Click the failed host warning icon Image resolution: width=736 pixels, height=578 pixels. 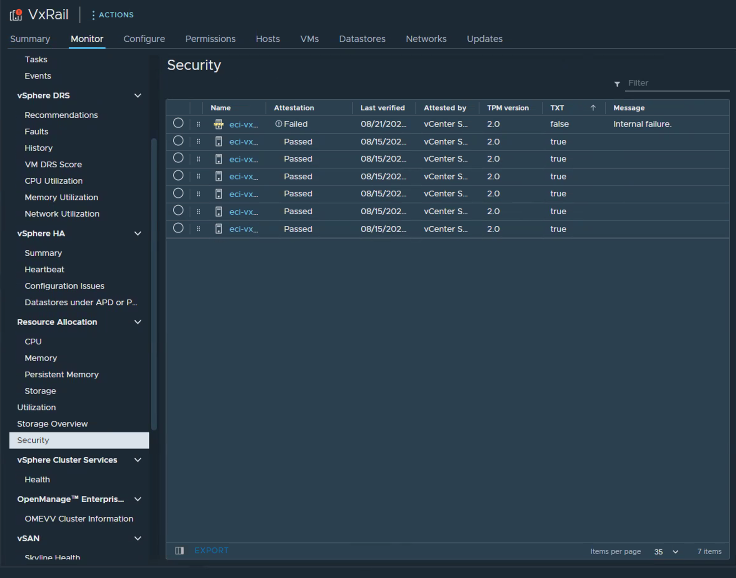click(218, 124)
